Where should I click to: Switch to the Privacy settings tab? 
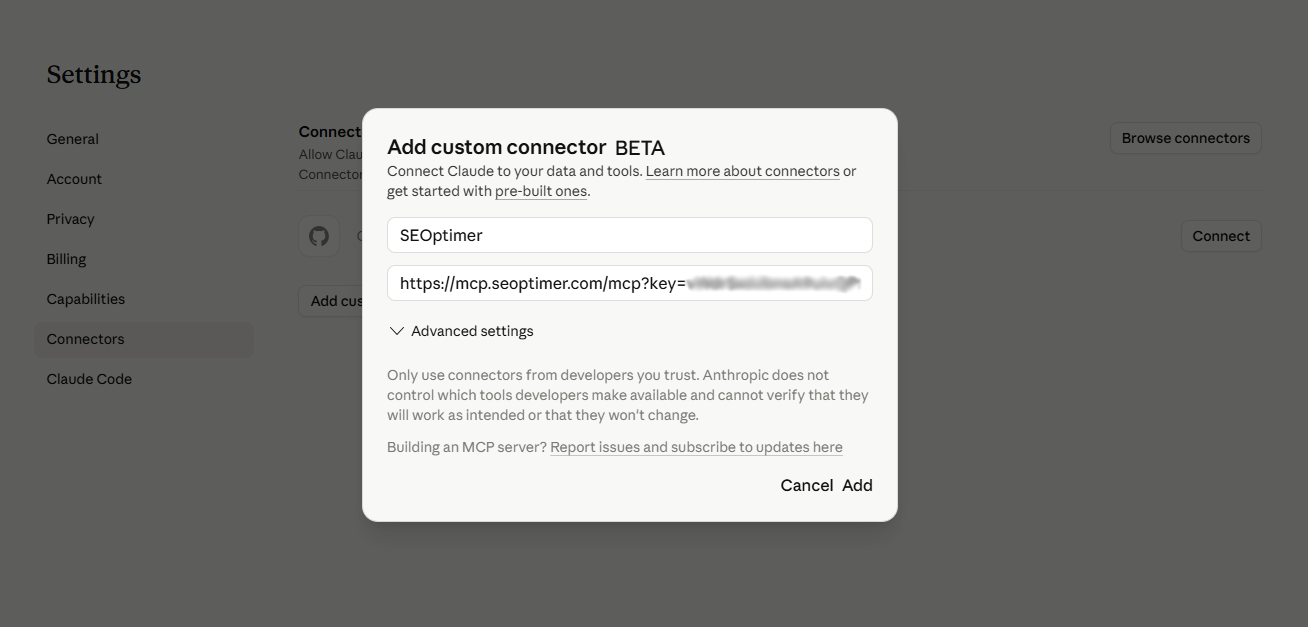click(70, 218)
